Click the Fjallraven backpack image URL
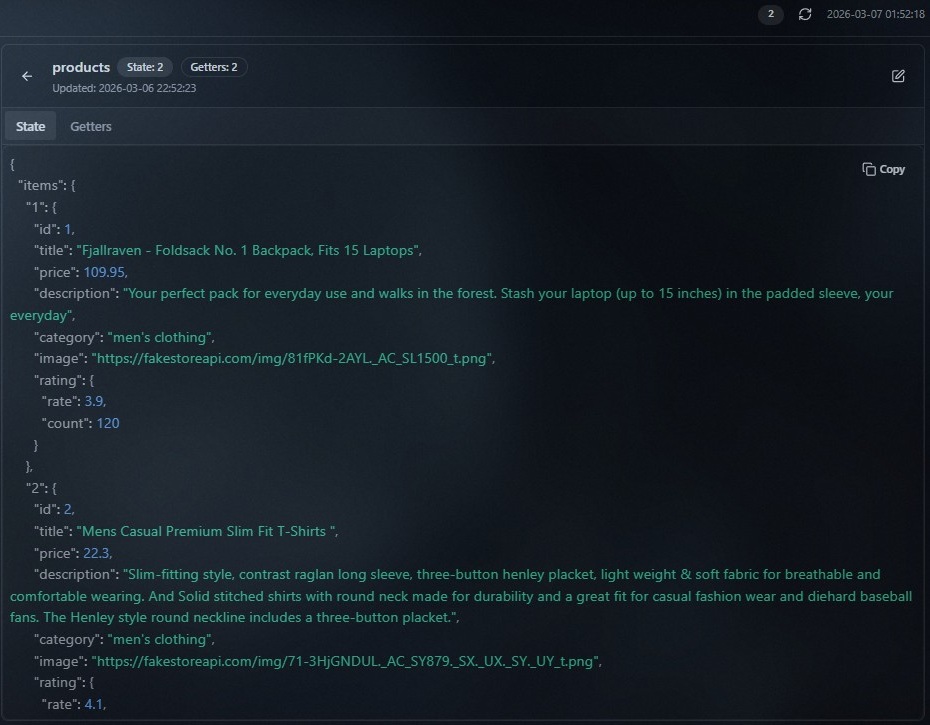930x725 pixels. [293, 358]
